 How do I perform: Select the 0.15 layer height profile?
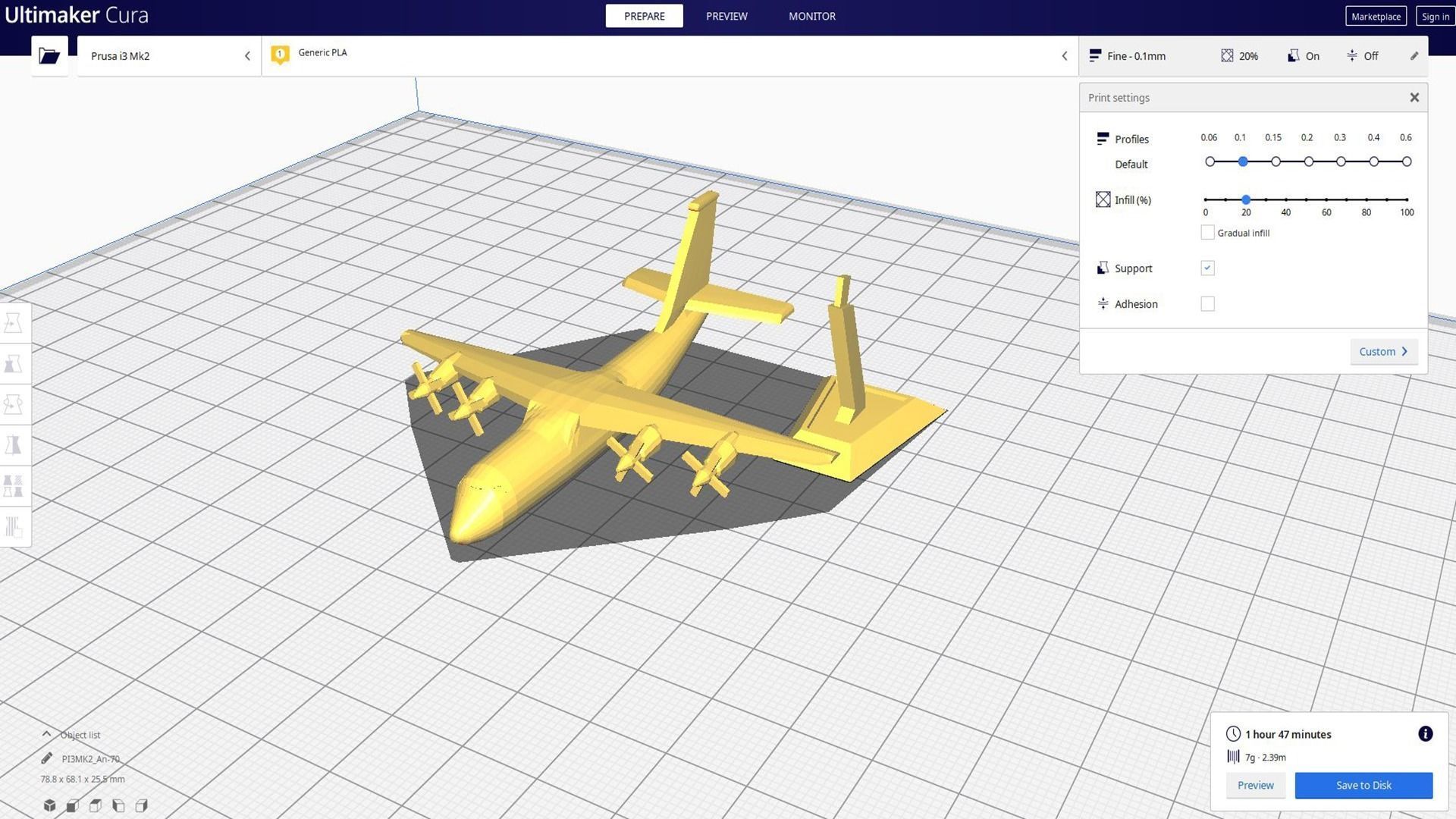point(1276,162)
